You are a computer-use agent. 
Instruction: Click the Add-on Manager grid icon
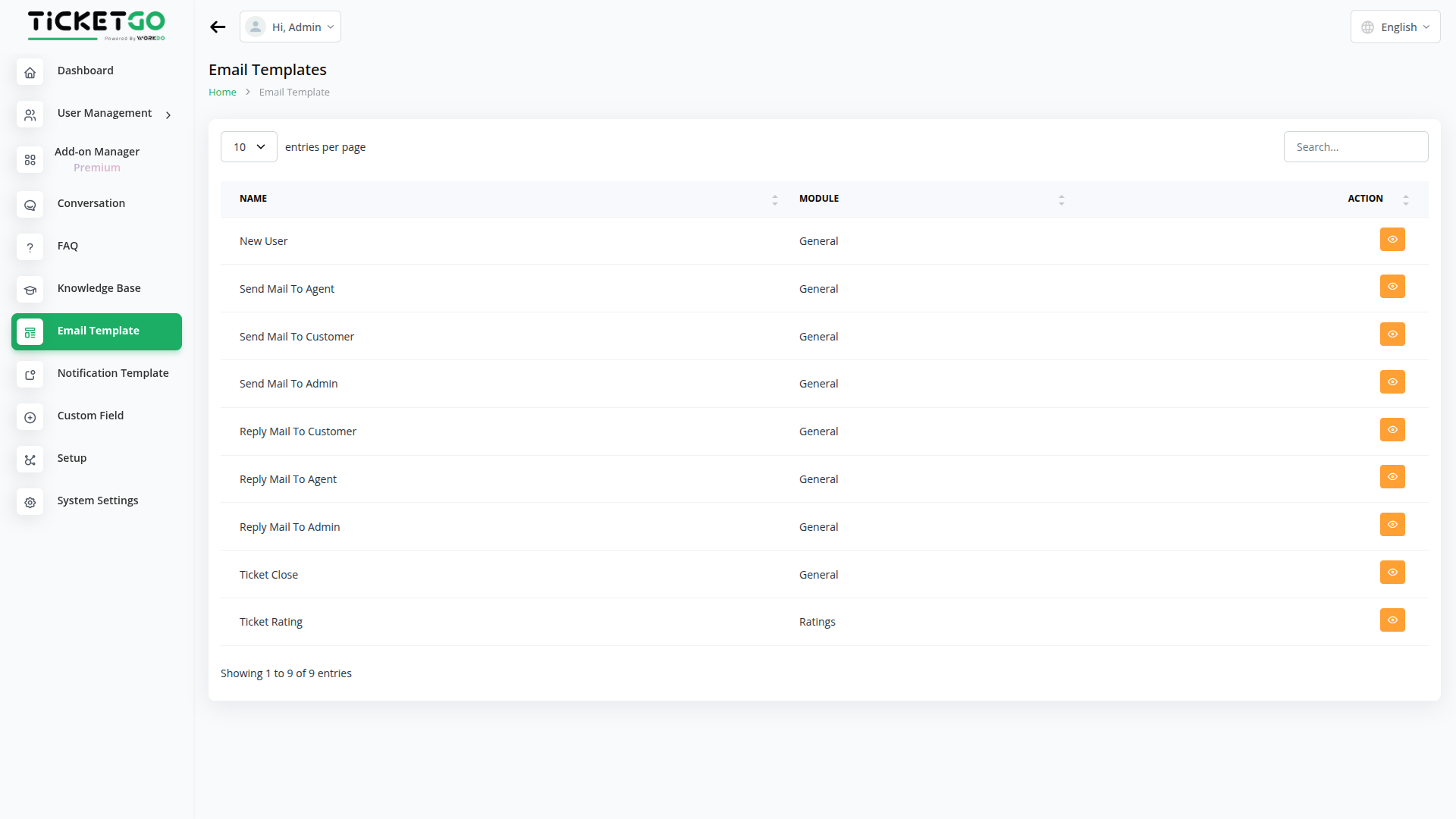click(x=30, y=160)
